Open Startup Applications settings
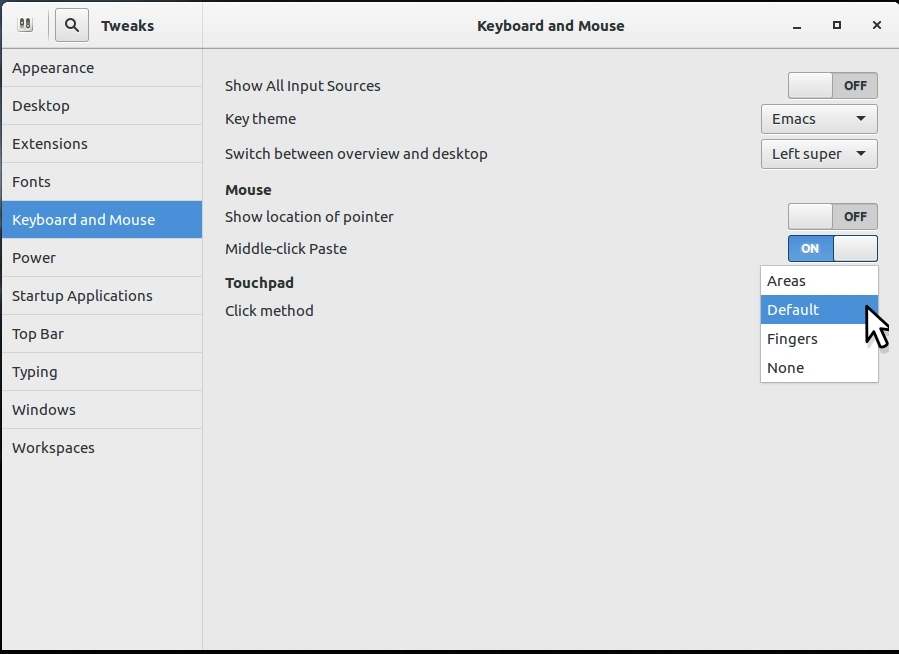The image size is (899, 654). pos(101,296)
